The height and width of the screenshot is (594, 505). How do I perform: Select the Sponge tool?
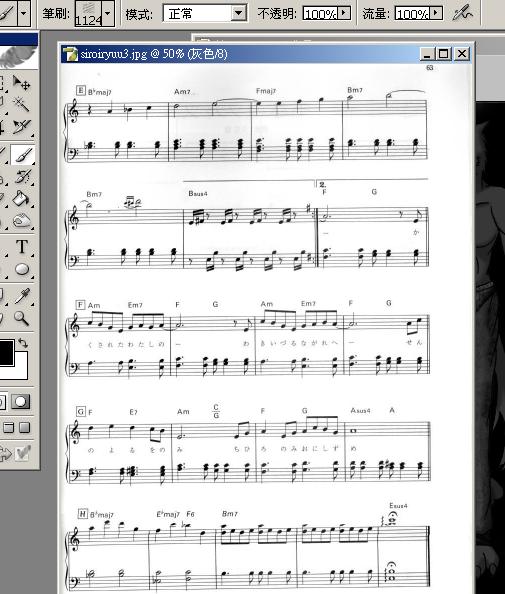[x=21, y=220]
